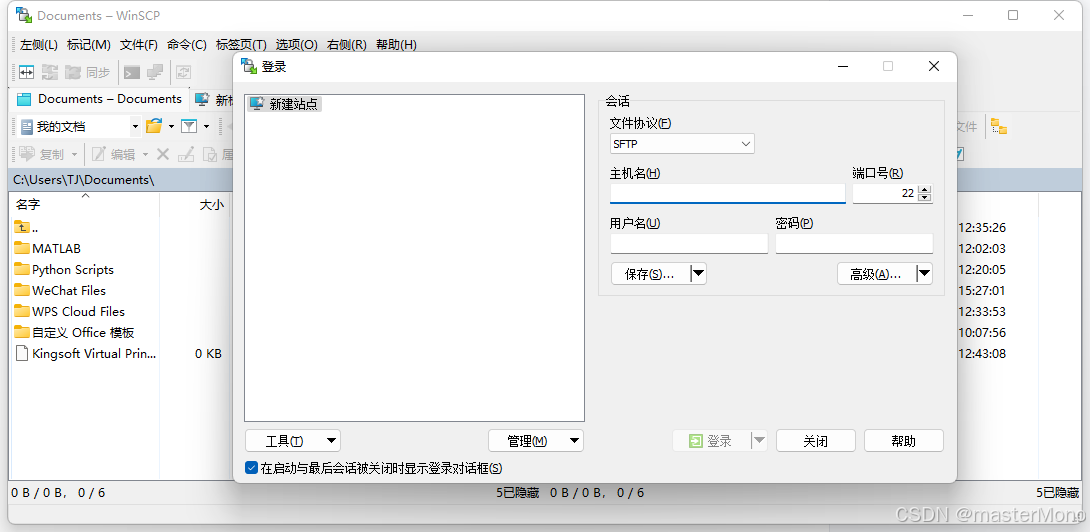The height and width of the screenshot is (532, 1090).
Task: Open the 帮助 menu in menu bar
Action: coord(396,45)
